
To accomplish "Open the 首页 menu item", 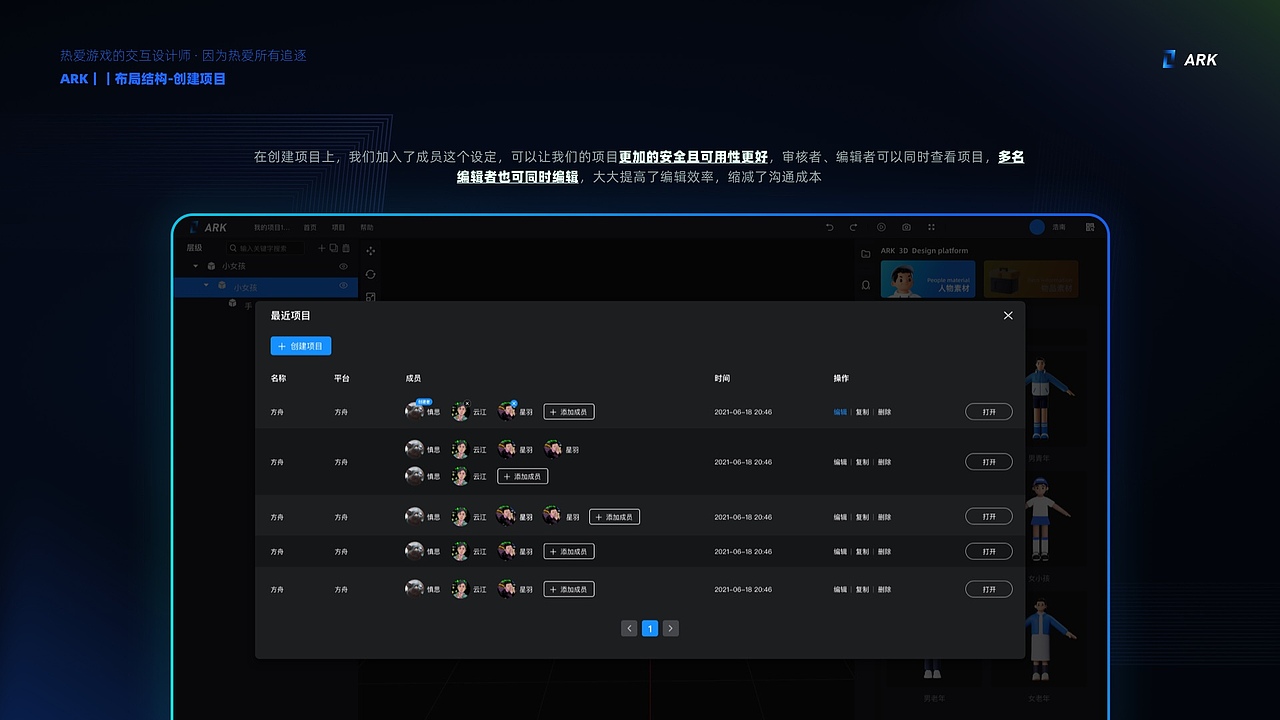I will [310, 227].
